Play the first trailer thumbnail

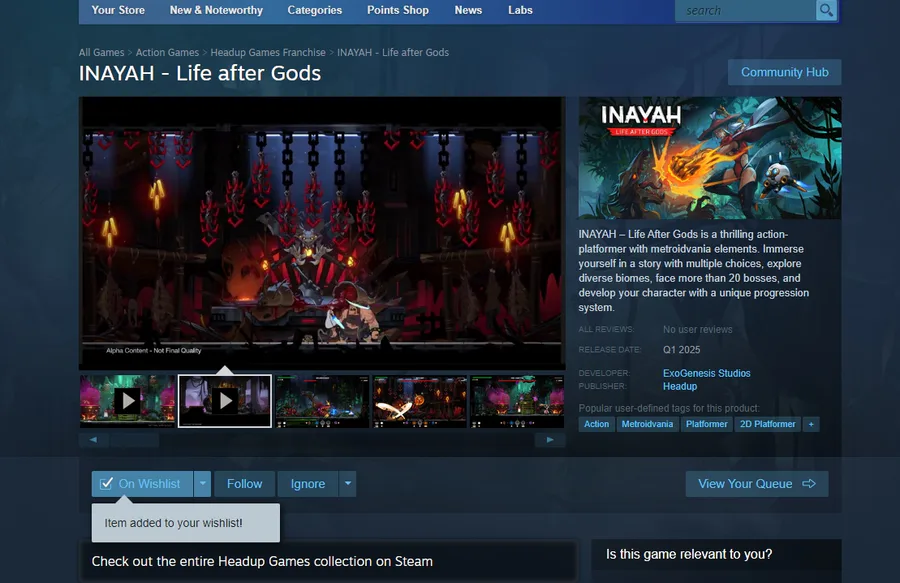pyautogui.click(x=127, y=401)
